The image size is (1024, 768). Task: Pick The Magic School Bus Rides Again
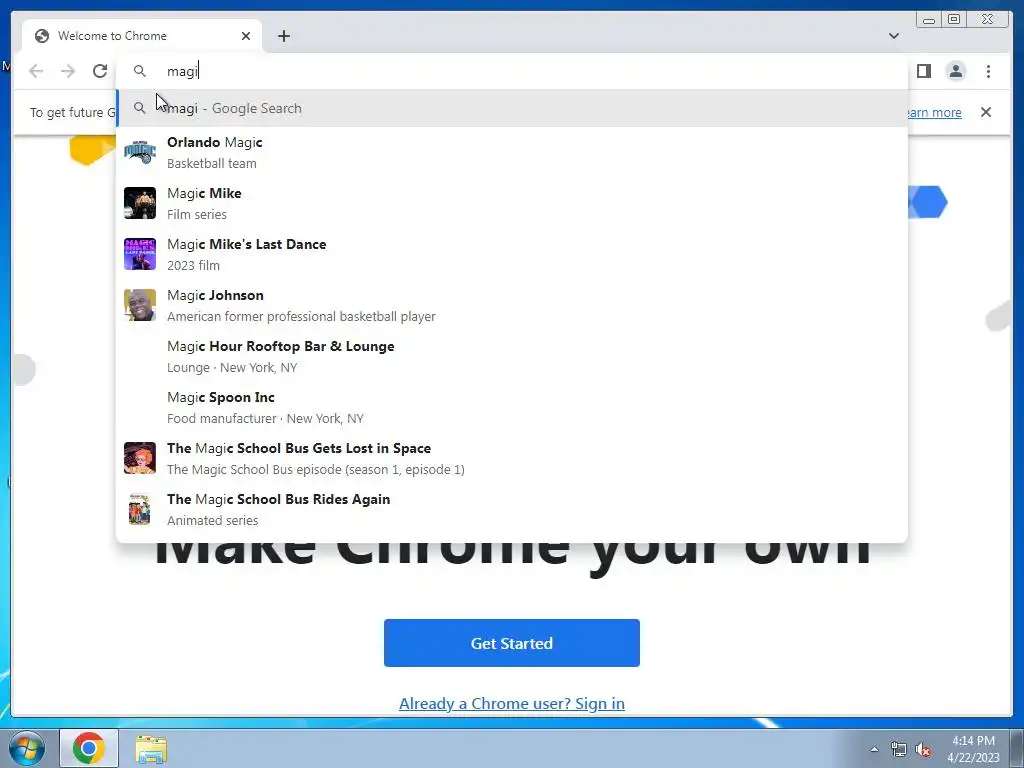tap(512, 509)
